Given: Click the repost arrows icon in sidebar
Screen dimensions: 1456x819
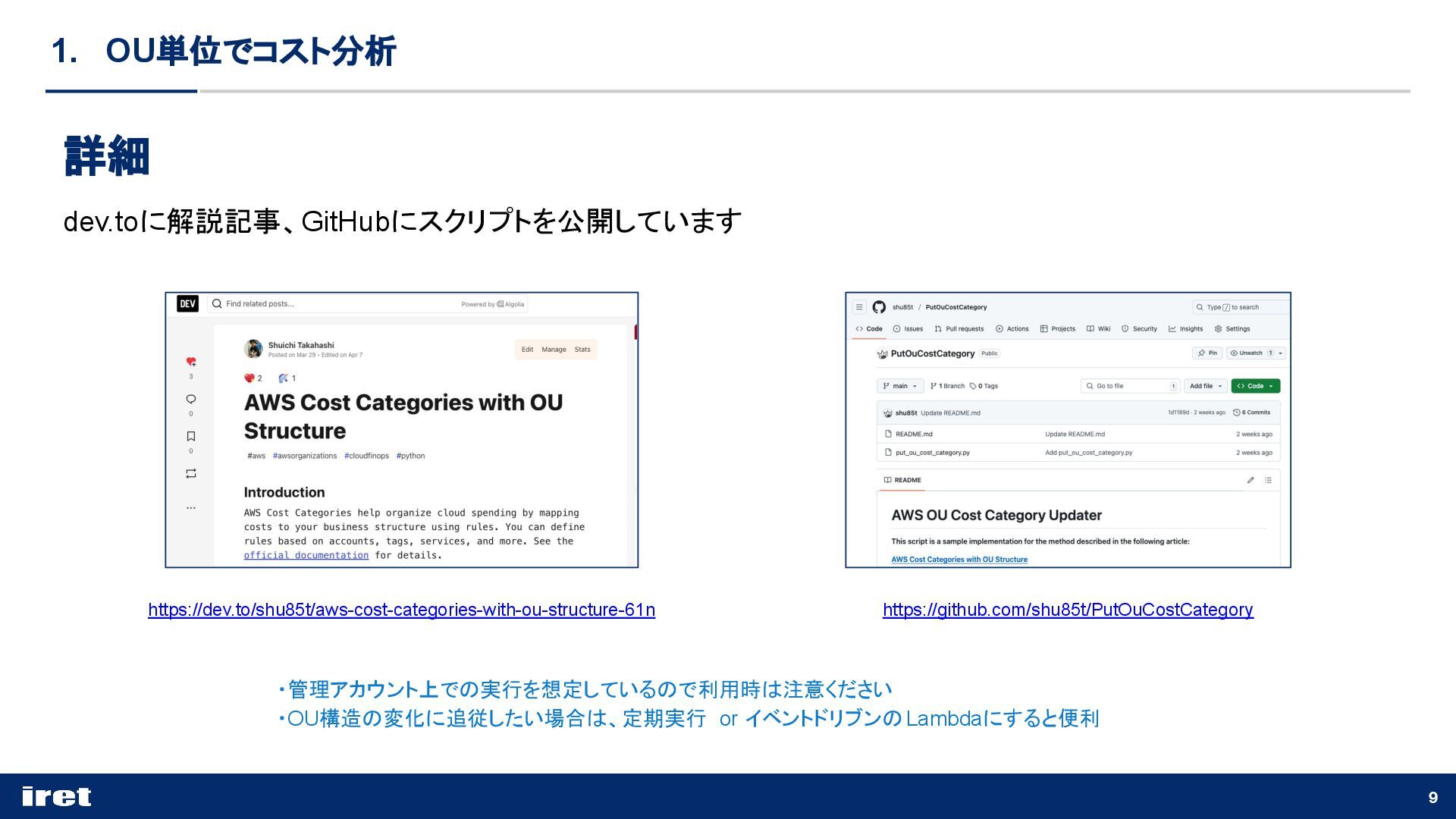Looking at the screenshot, I should 191,473.
